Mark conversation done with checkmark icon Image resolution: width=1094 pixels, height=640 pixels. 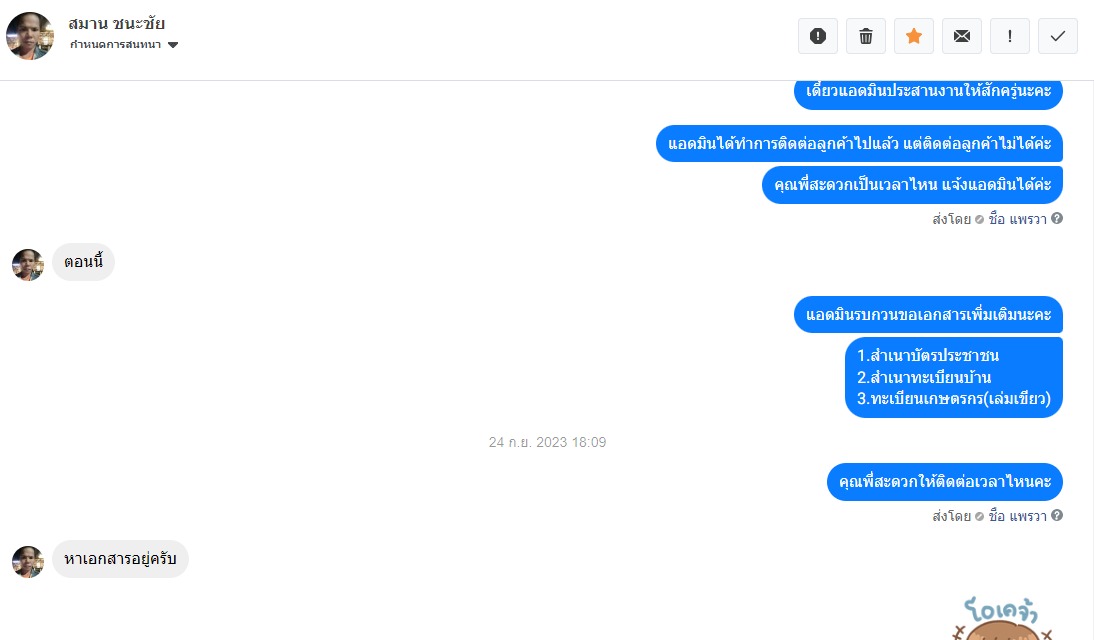click(1058, 36)
